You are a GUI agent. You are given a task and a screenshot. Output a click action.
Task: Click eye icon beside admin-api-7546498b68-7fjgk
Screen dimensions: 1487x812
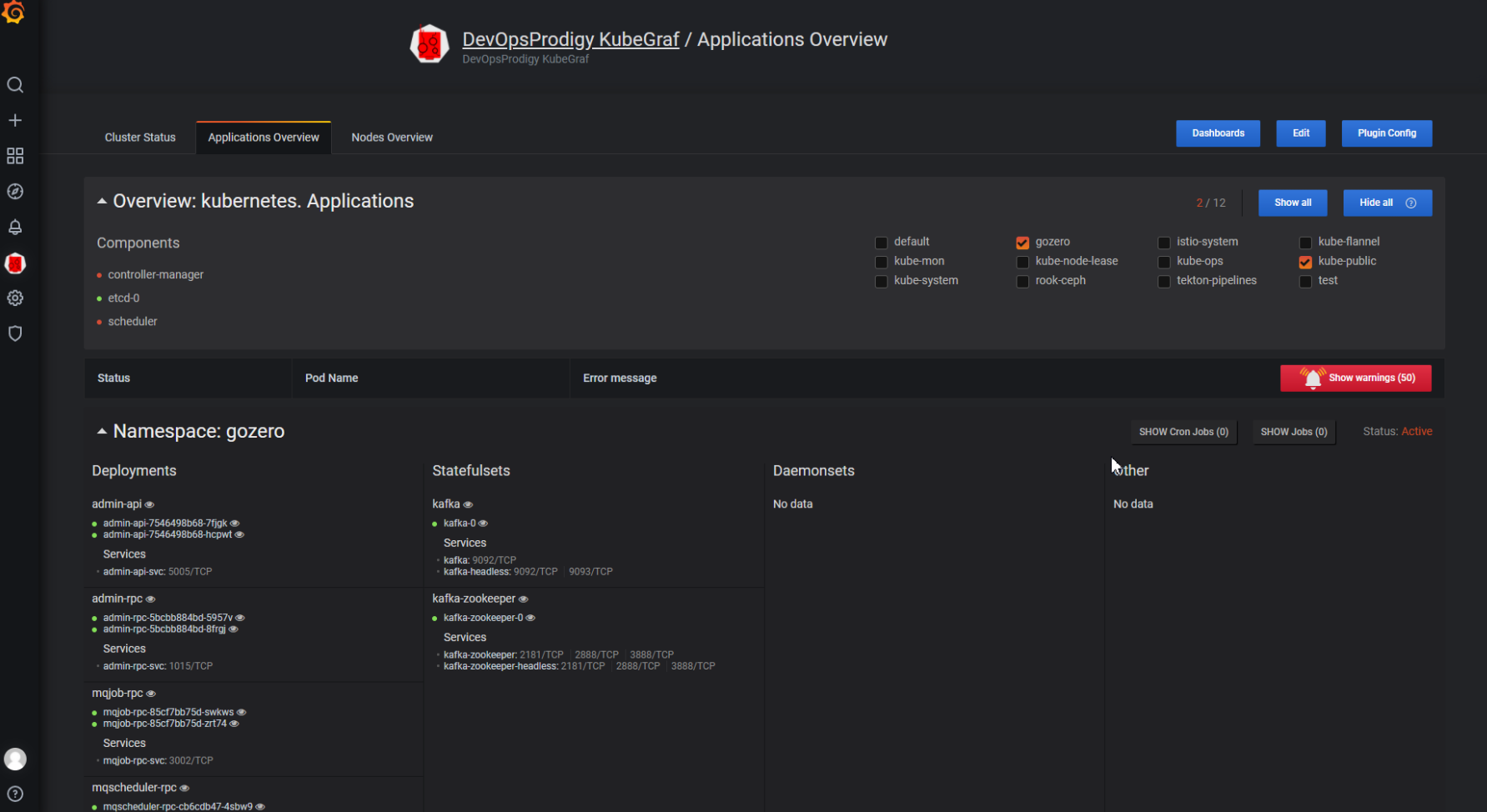(x=235, y=524)
